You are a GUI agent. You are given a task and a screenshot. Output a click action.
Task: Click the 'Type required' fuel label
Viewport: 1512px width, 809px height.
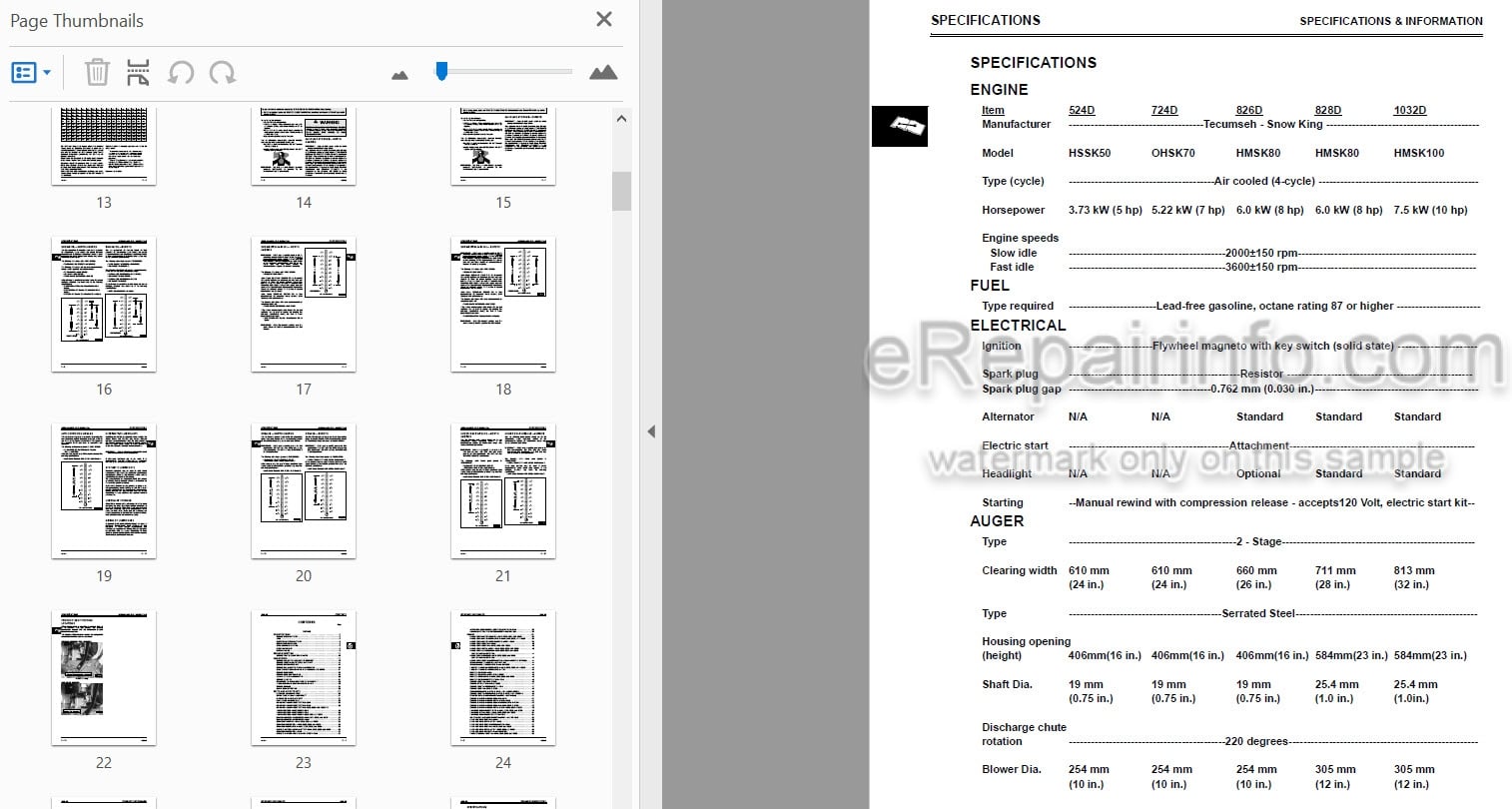click(x=1018, y=306)
